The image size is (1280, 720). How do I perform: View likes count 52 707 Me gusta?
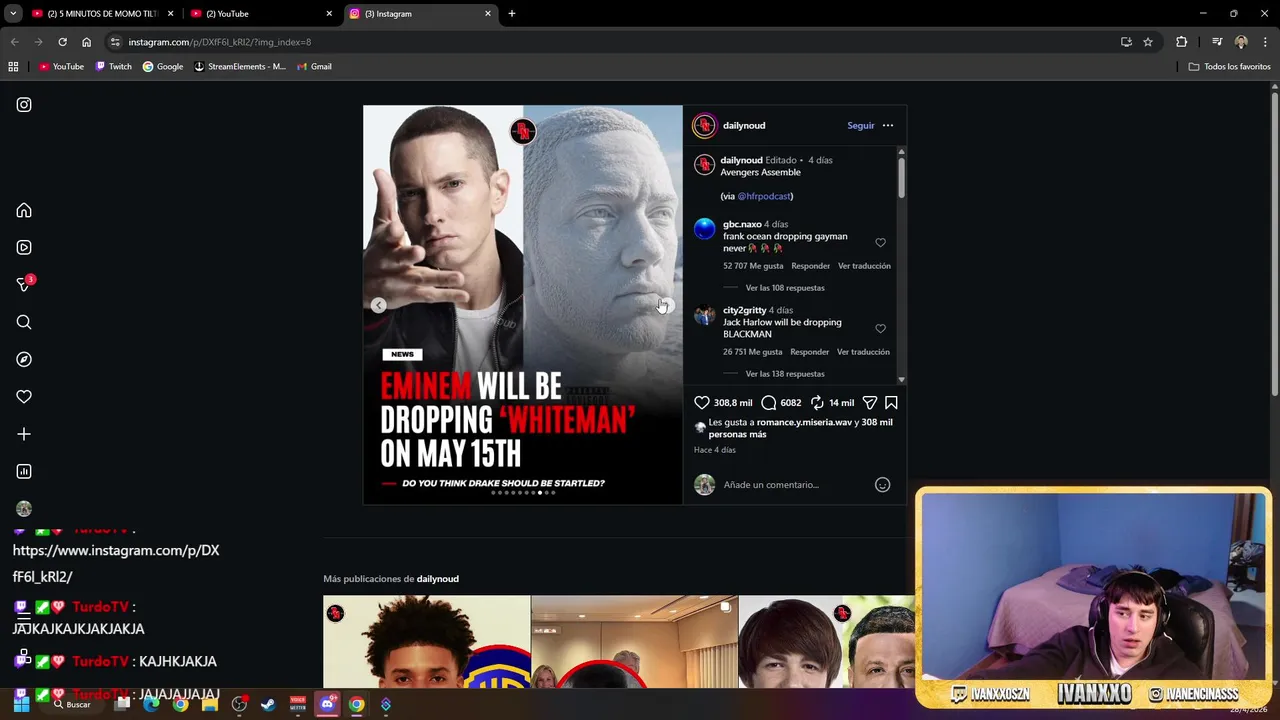coord(753,266)
